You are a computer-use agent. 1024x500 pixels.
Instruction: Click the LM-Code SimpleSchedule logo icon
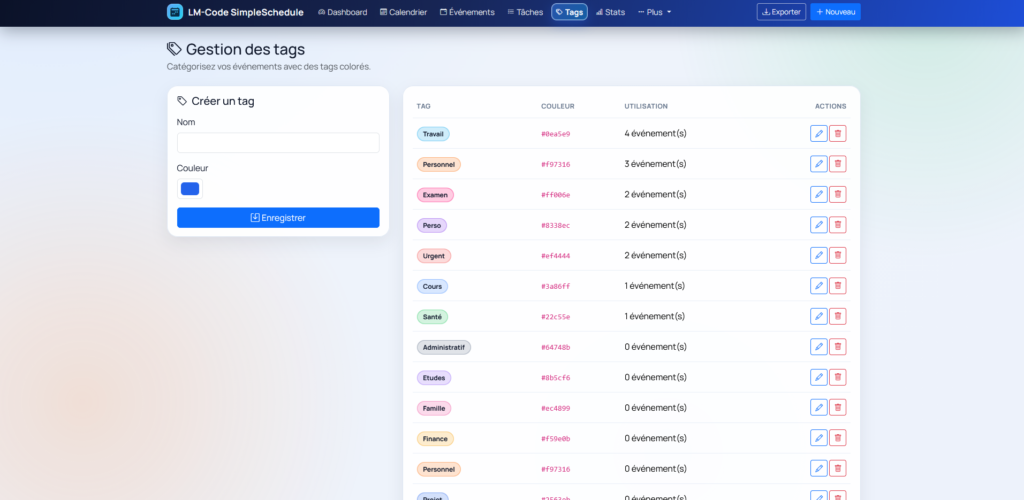175,12
